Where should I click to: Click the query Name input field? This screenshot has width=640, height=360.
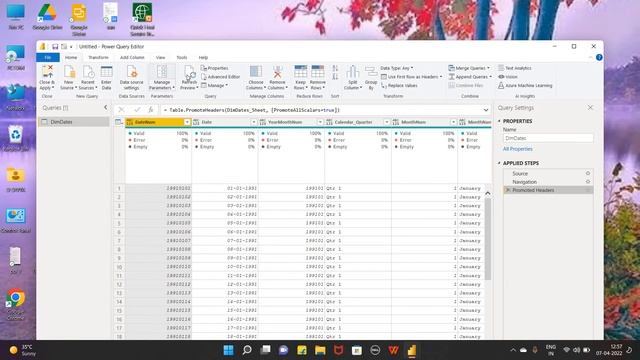coord(548,138)
